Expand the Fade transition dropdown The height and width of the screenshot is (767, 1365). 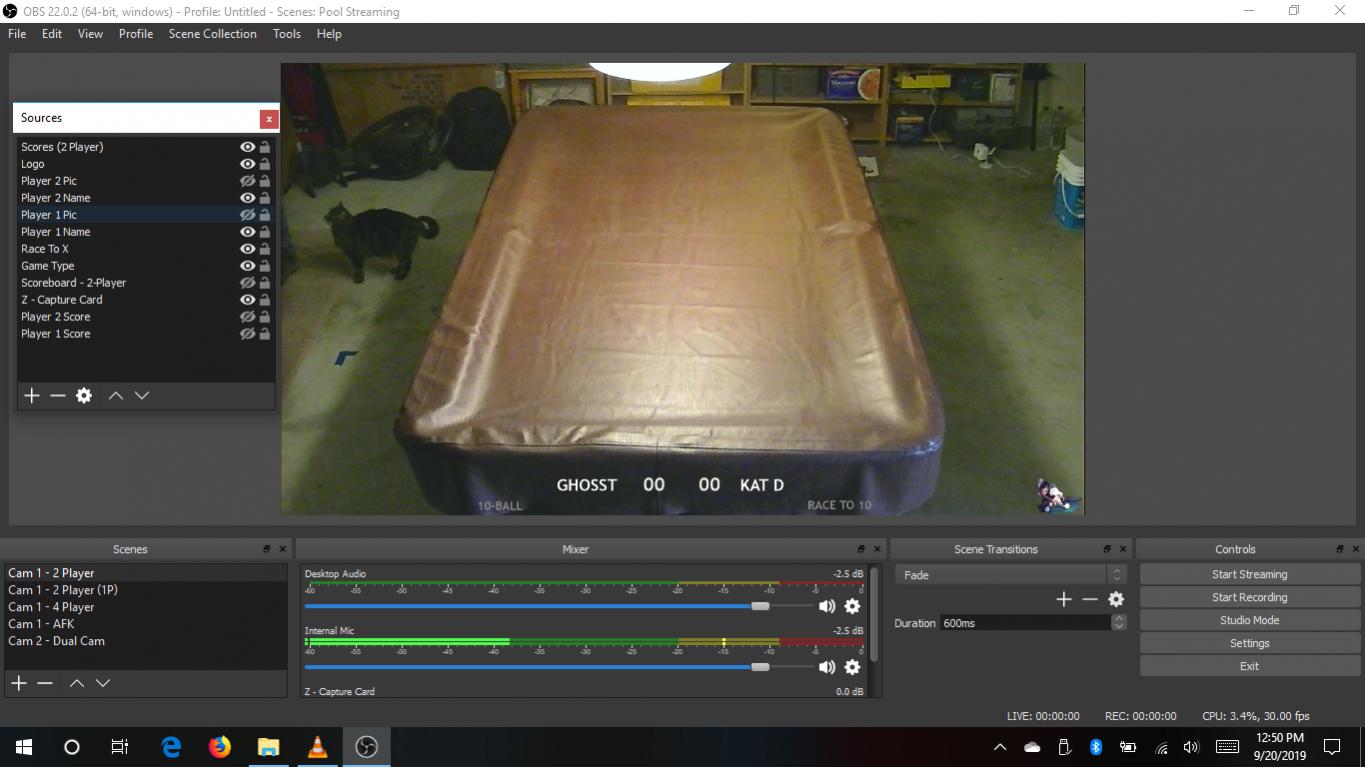(1117, 575)
